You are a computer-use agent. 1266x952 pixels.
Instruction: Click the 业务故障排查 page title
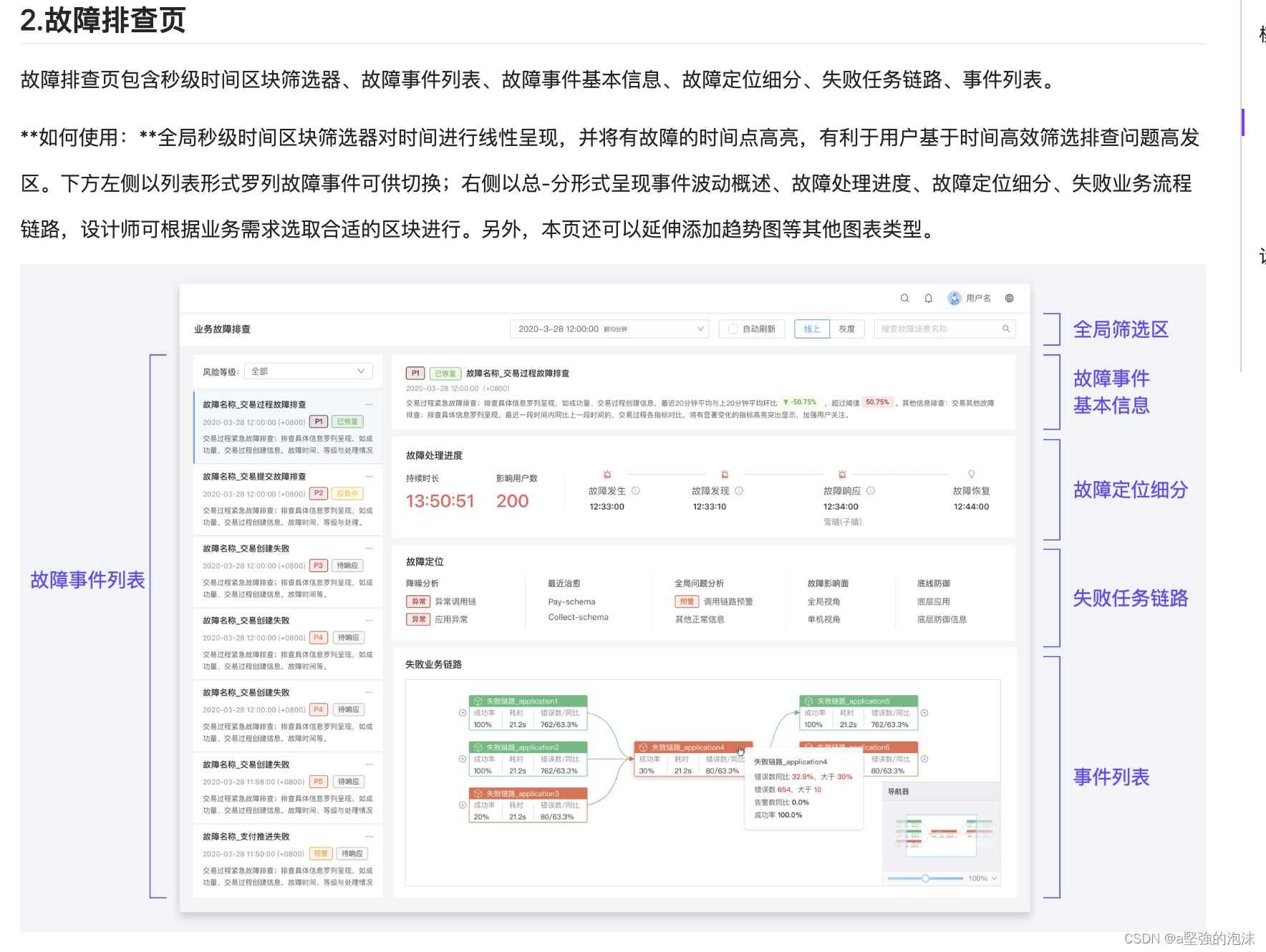222,329
